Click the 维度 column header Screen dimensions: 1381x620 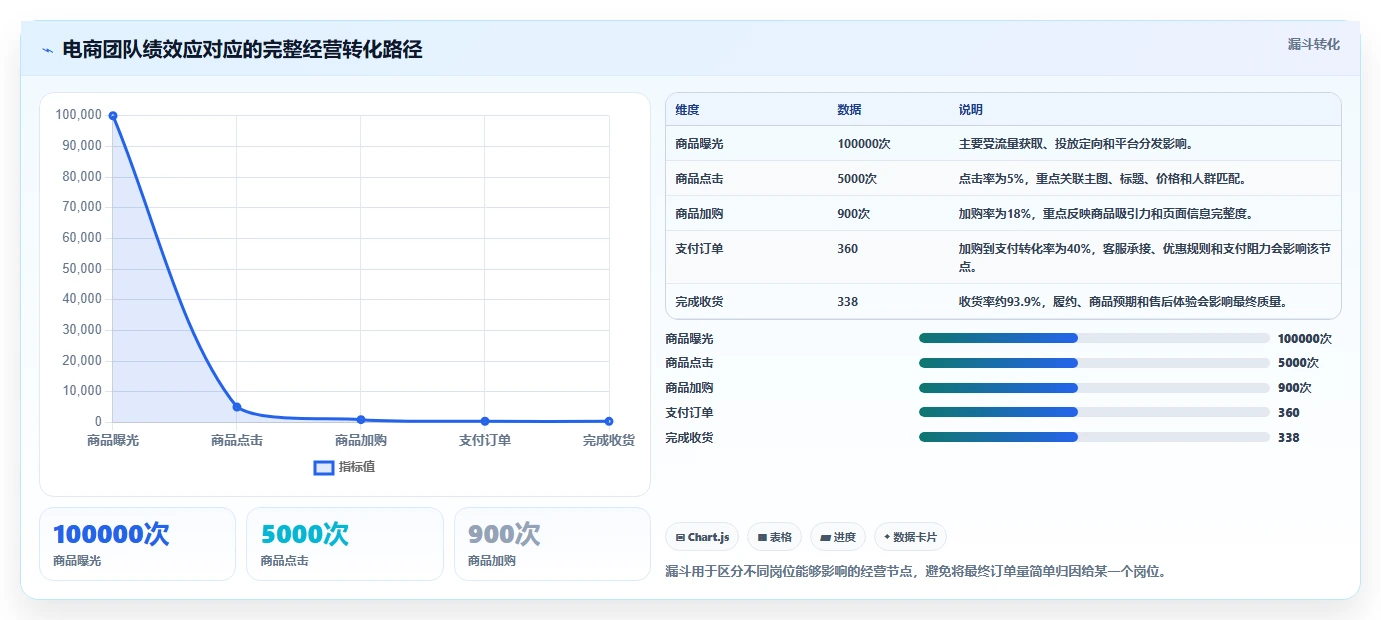click(687, 110)
